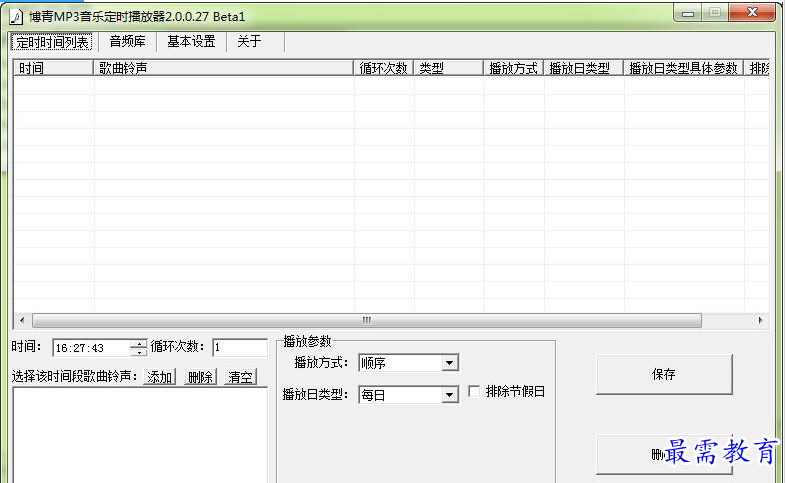Open the 关于 tab

[x=249, y=42]
